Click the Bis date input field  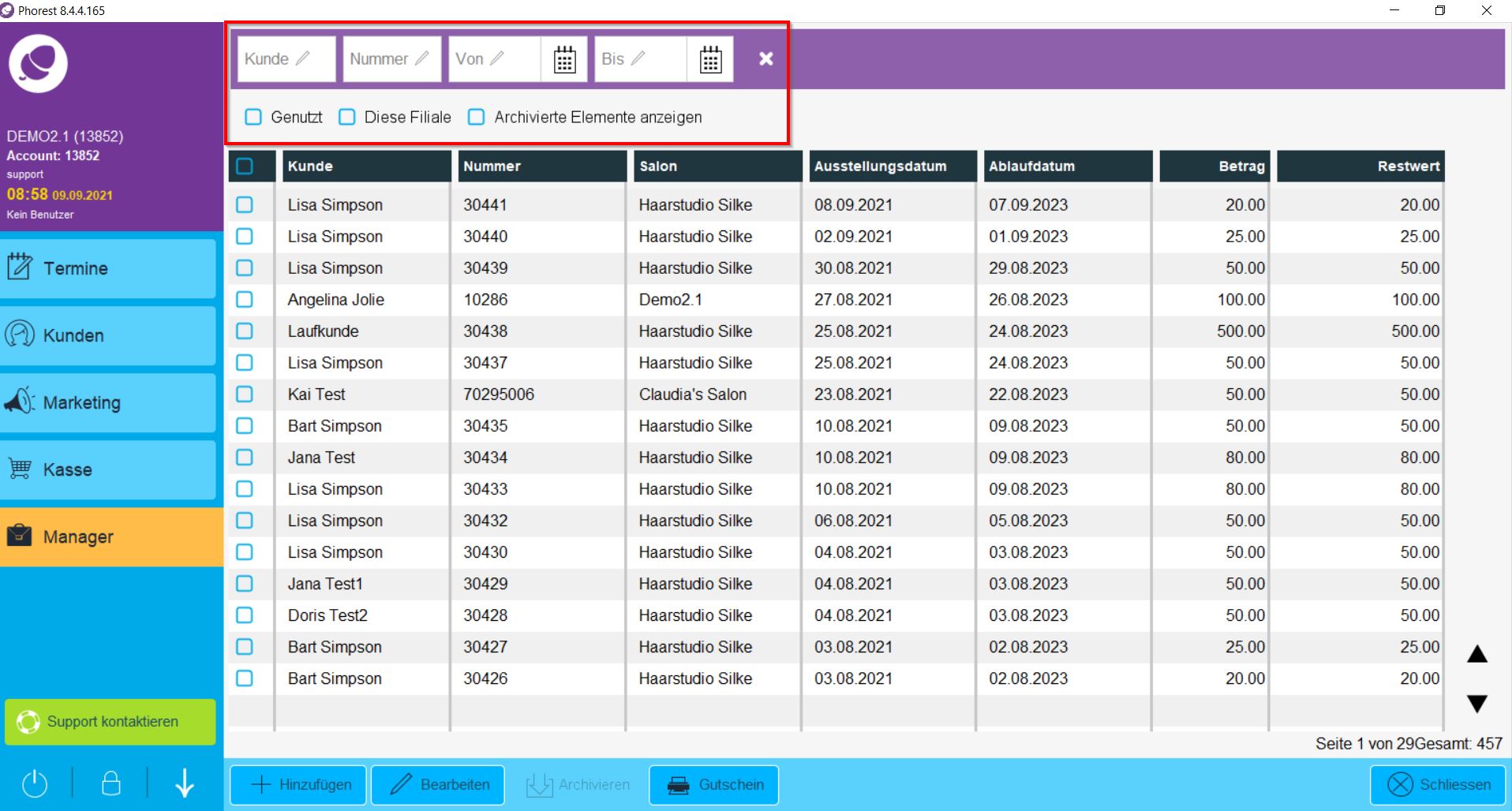640,59
